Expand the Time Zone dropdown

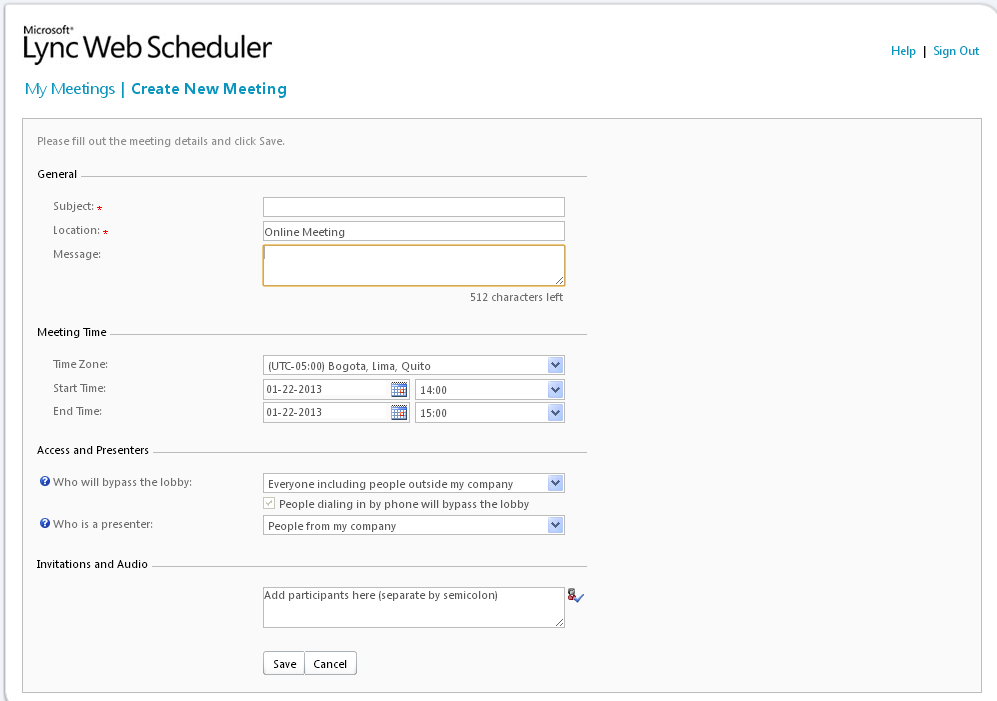pos(413,365)
